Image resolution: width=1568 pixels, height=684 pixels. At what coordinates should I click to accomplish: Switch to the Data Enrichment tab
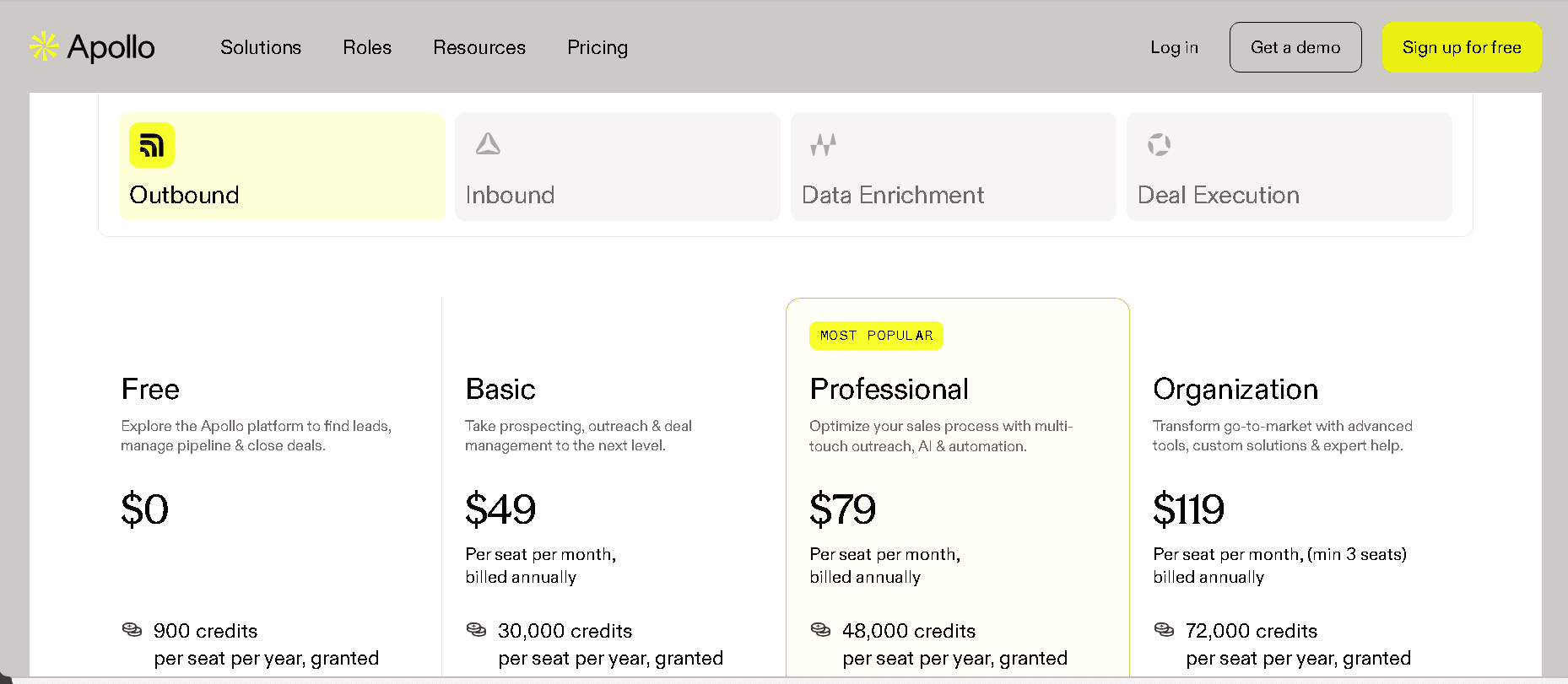(954, 166)
